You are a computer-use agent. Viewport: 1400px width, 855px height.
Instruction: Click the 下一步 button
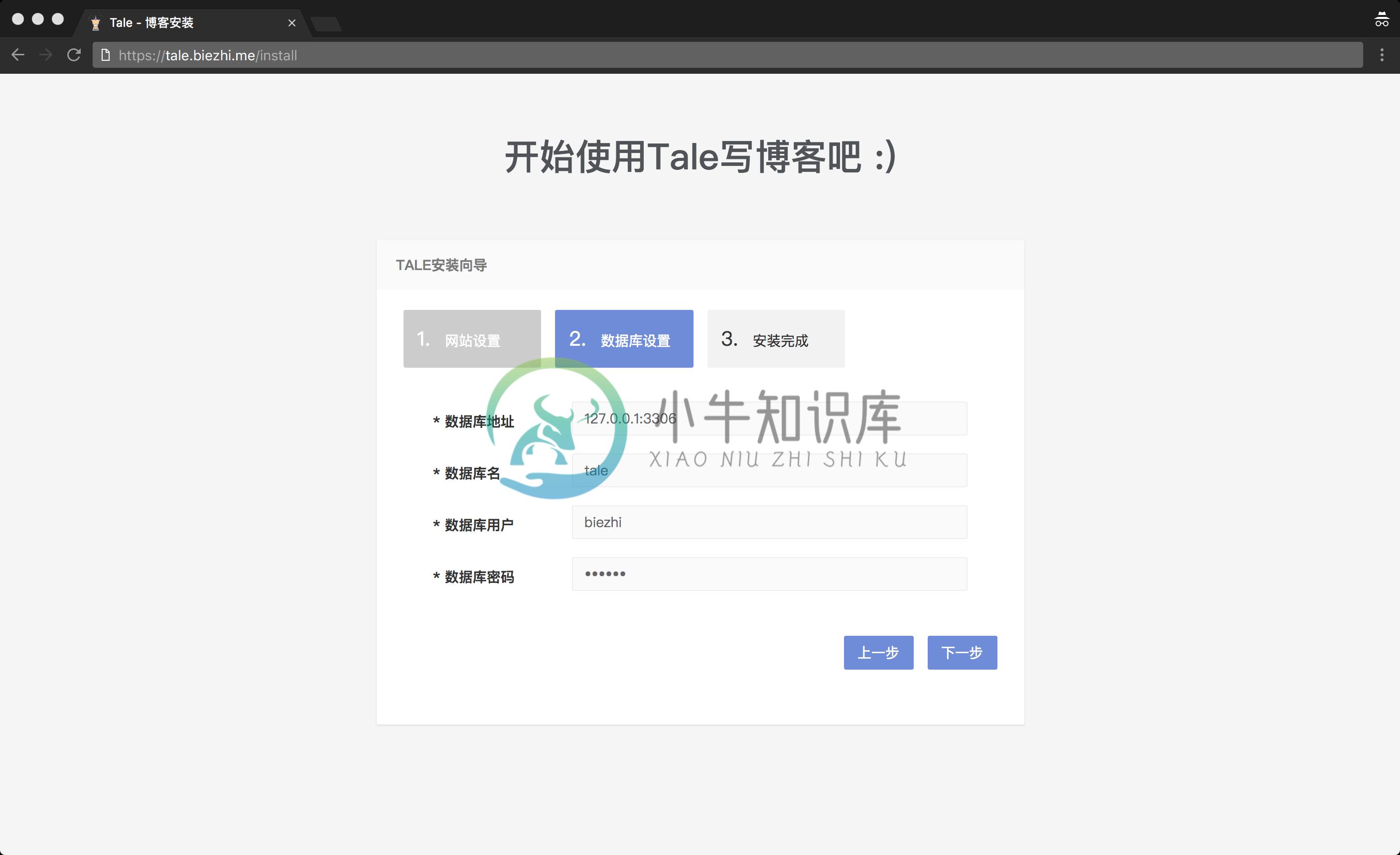[962, 653]
